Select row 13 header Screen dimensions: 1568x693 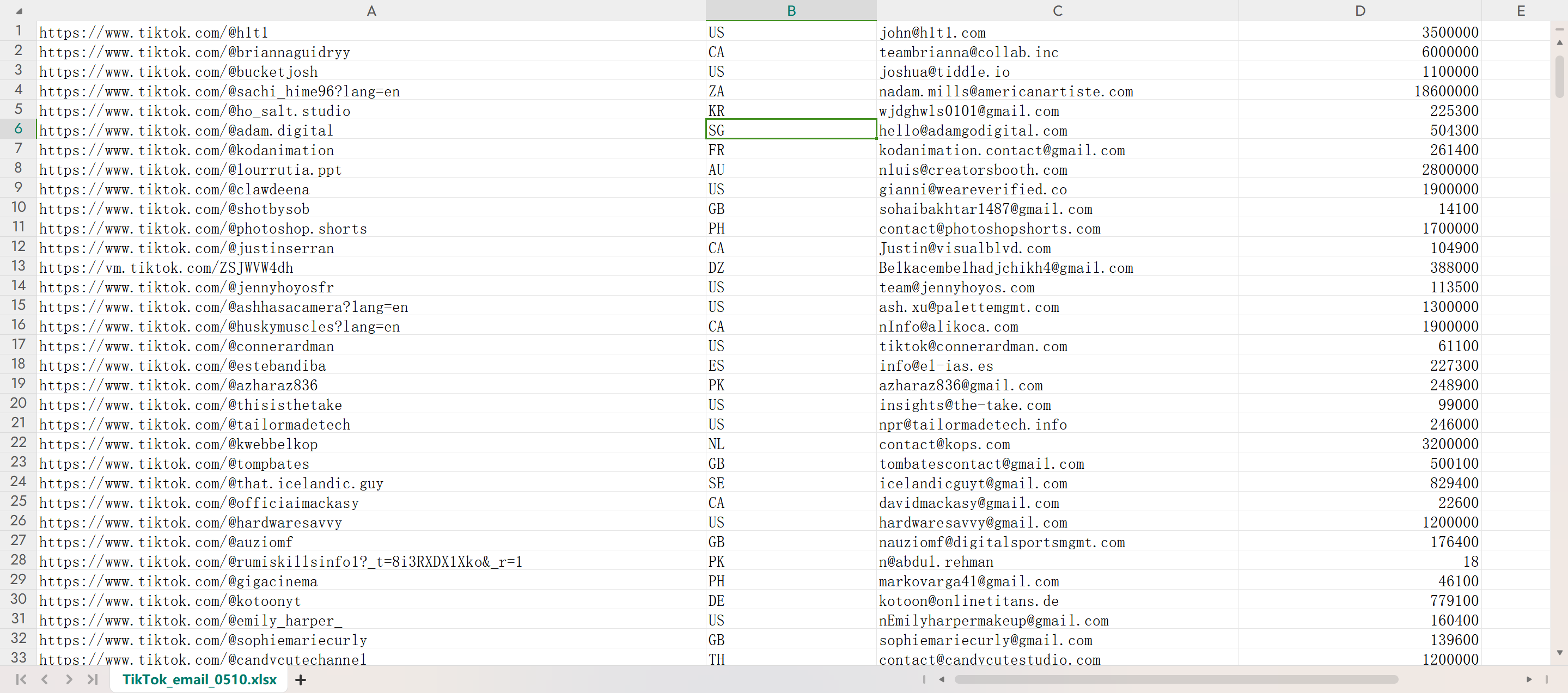19,266
